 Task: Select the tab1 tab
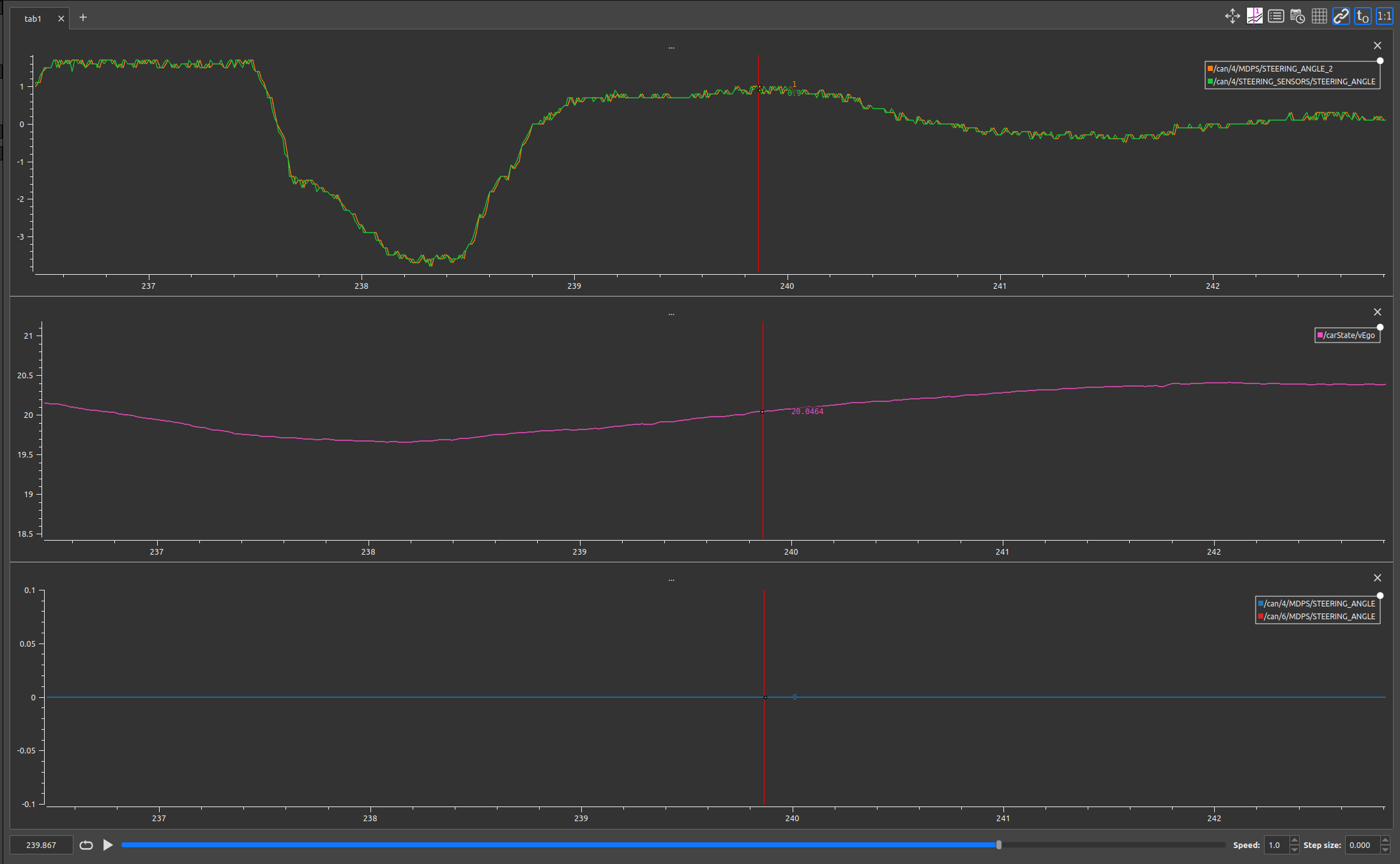[33, 19]
